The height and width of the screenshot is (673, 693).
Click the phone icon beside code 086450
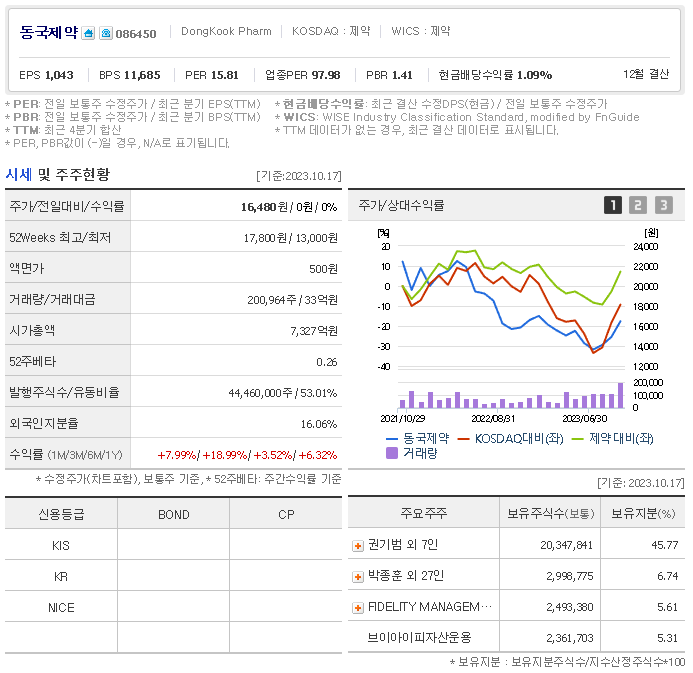point(106,33)
